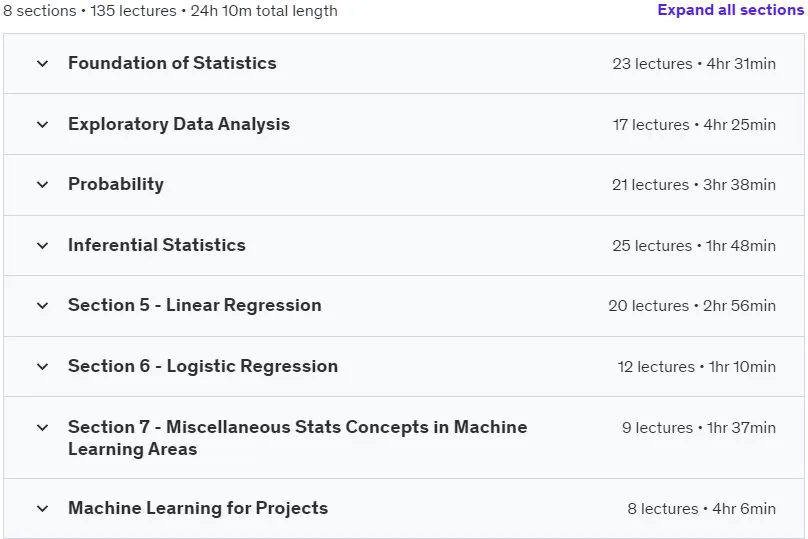The height and width of the screenshot is (539, 808).
Task: Open the Exploratory Data Analysis section title
Action: coord(179,124)
